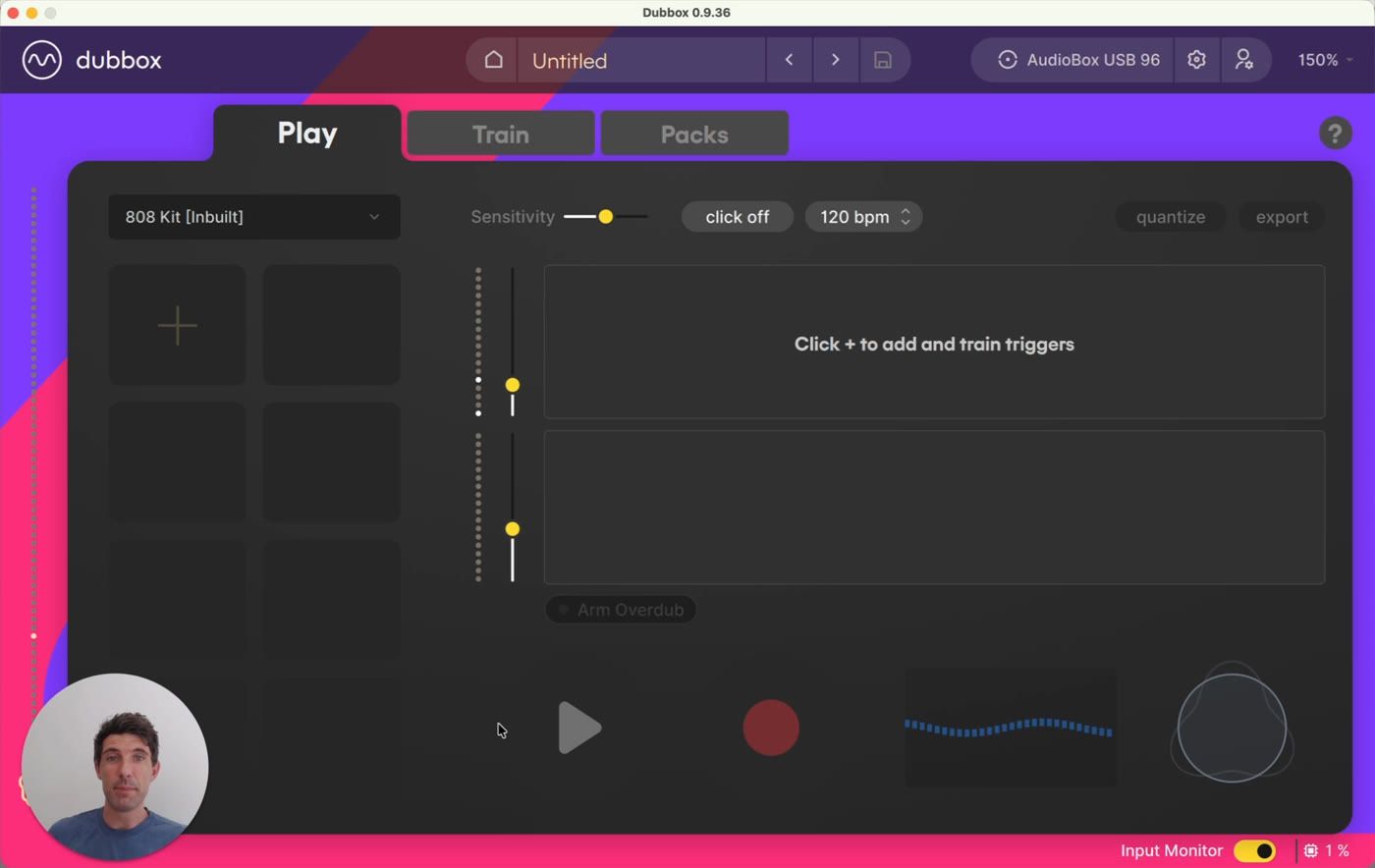
Task: Click the Untitled project name field
Action: pos(641,60)
